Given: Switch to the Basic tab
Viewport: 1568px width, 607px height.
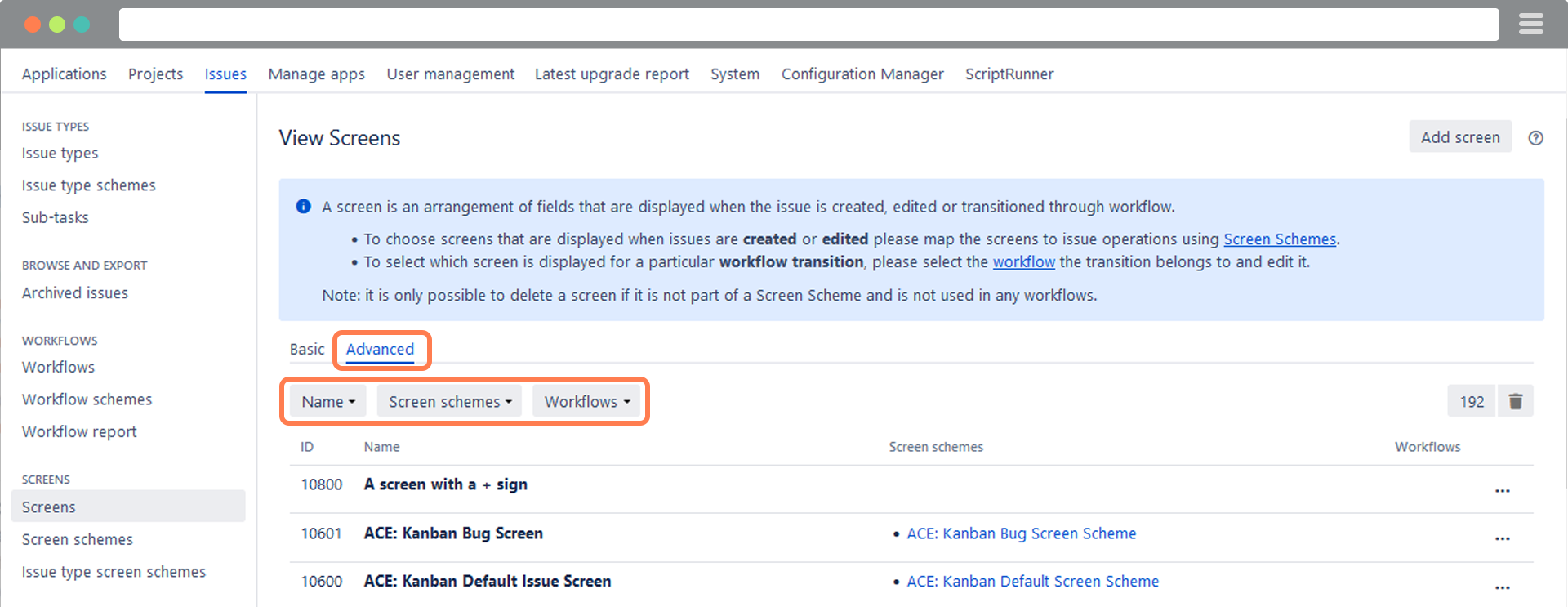Looking at the screenshot, I should point(307,350).
